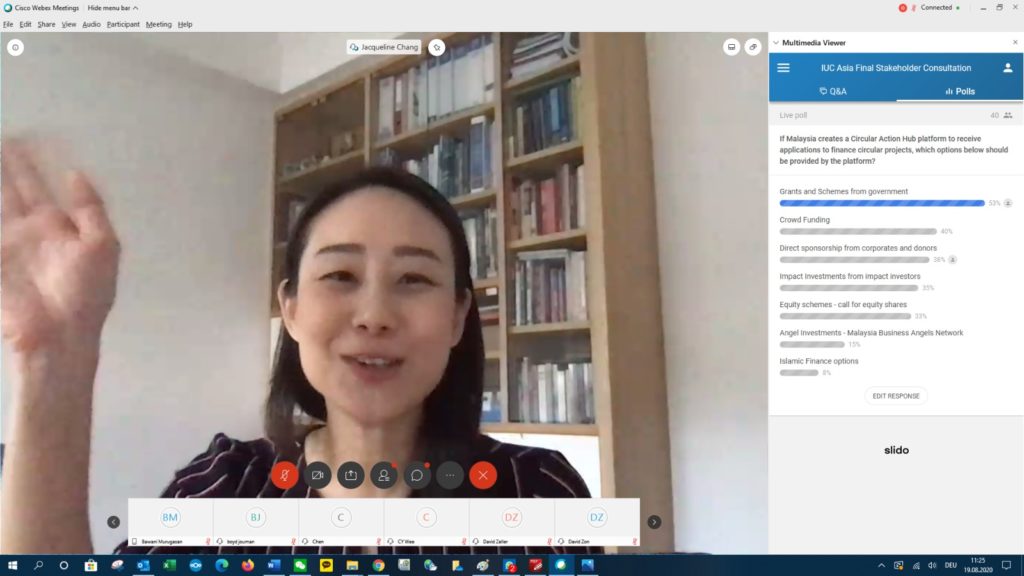
Task: Toggle the camera video button
Action: [x=318, y=475]
